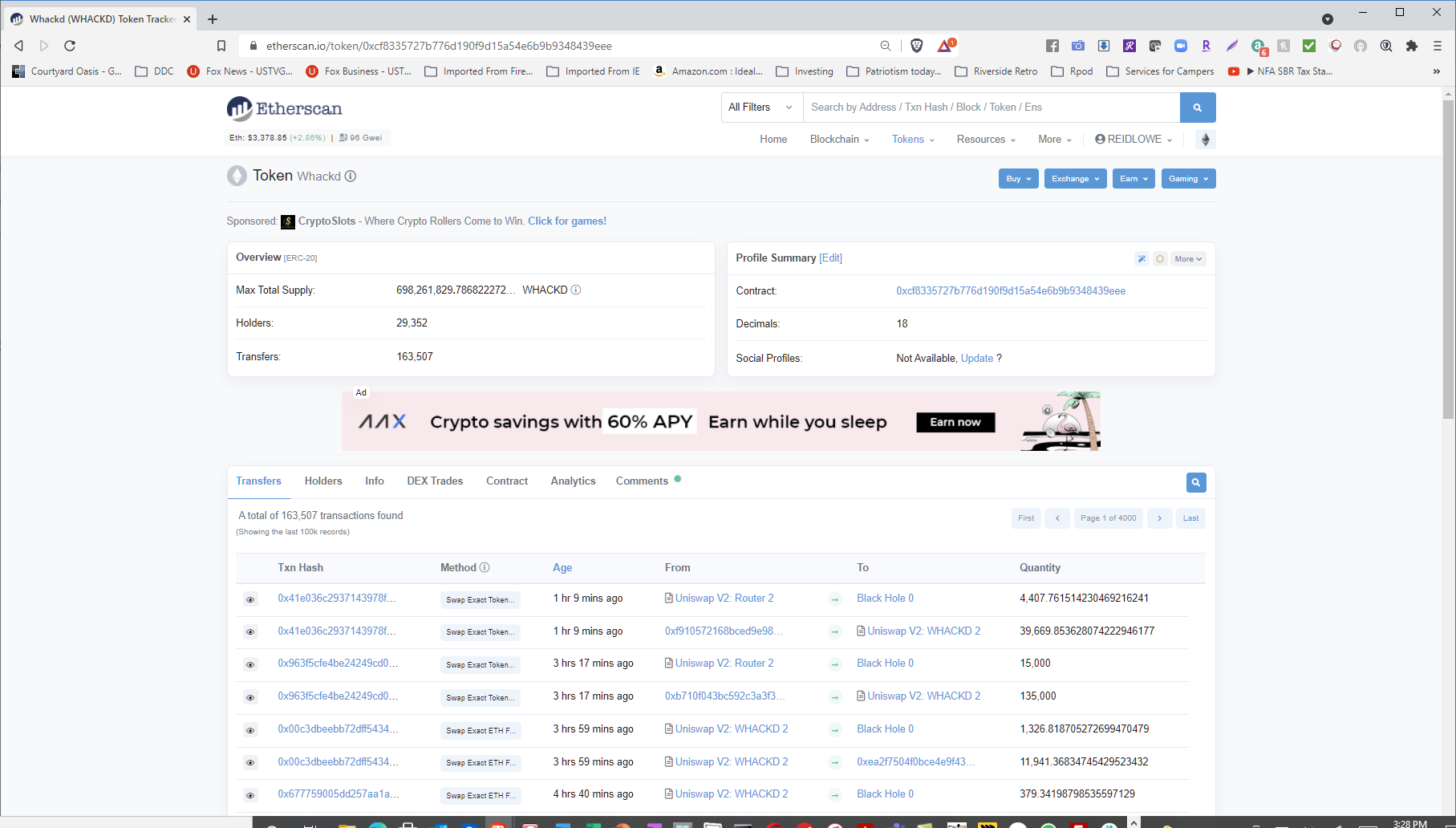
Task: Click the green checkmark extension icon
Action: click(1309, 46)
